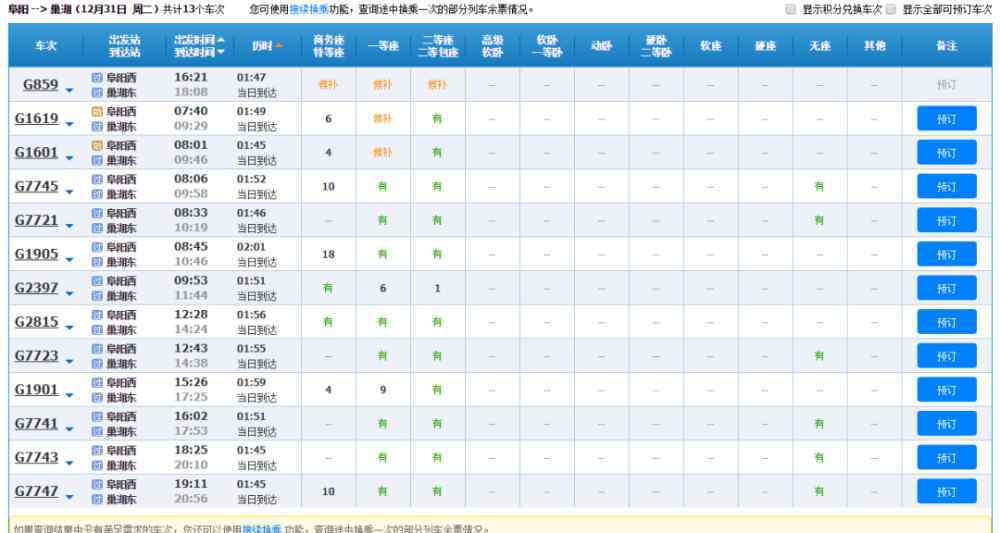Open train number G7743 link
Viewport: 1000px width, 533px height.
click(x=36, y=457)
